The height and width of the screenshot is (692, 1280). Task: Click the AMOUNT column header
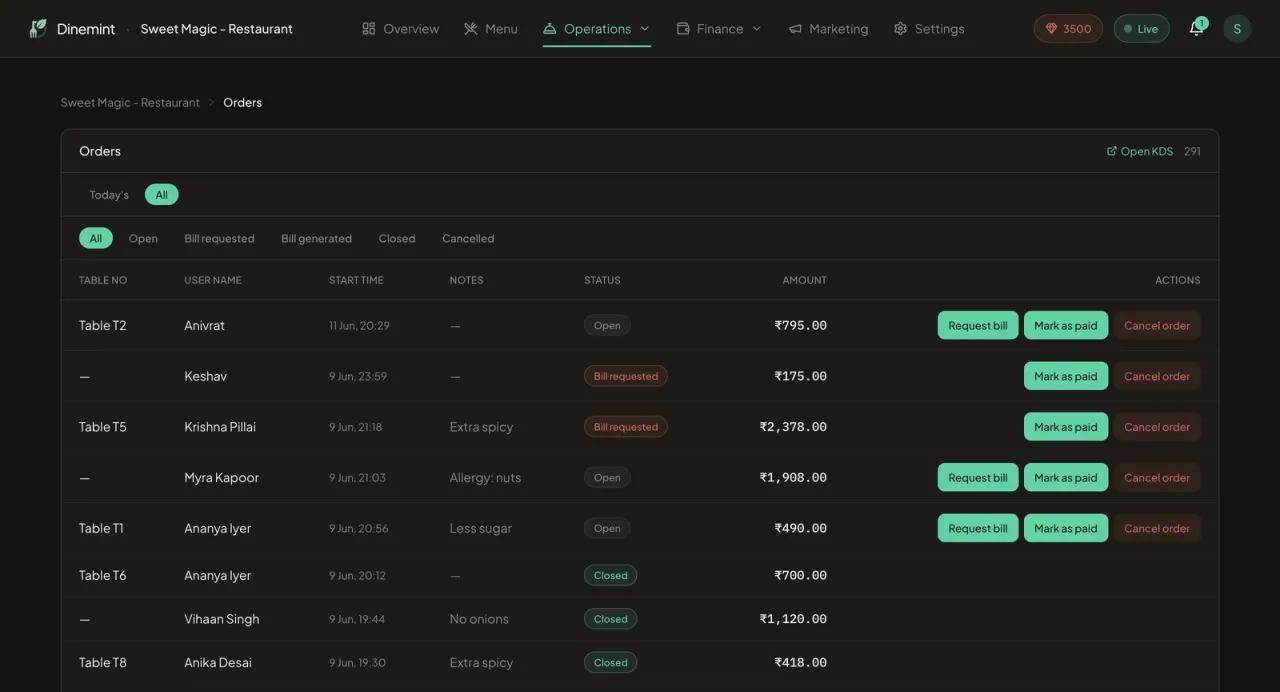(804, 280)
